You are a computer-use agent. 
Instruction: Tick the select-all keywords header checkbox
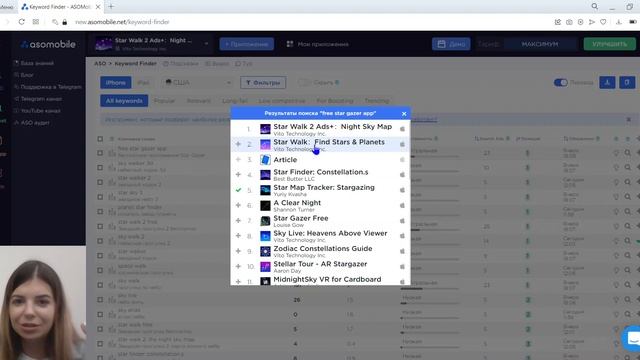[x=100, y=139]
